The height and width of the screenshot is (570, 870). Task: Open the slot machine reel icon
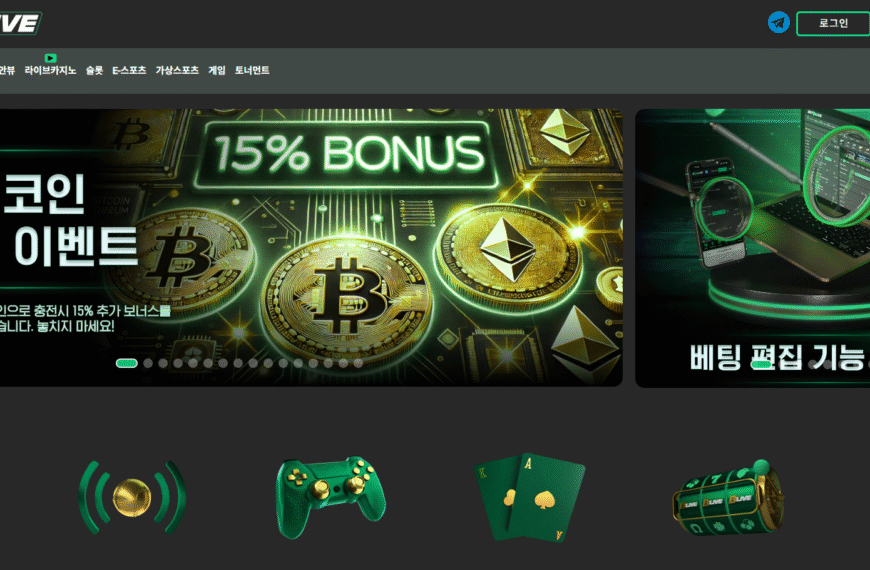coord(728,497)
